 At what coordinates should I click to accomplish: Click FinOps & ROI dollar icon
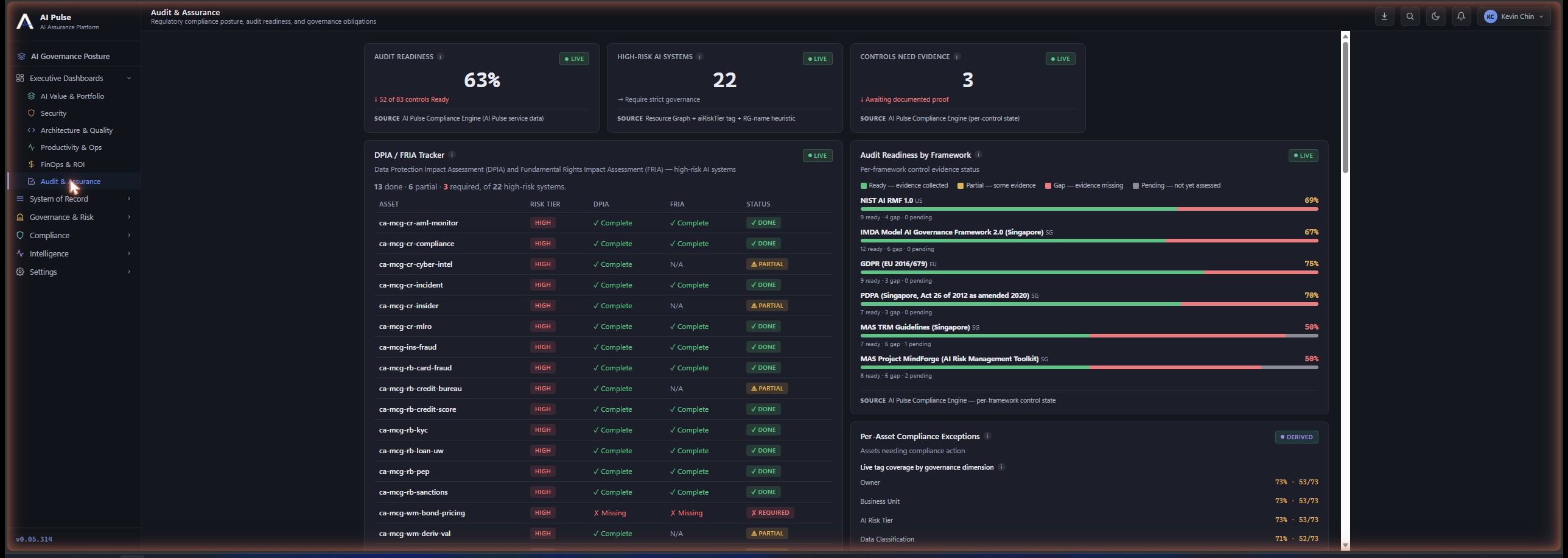tap(31, 164)
